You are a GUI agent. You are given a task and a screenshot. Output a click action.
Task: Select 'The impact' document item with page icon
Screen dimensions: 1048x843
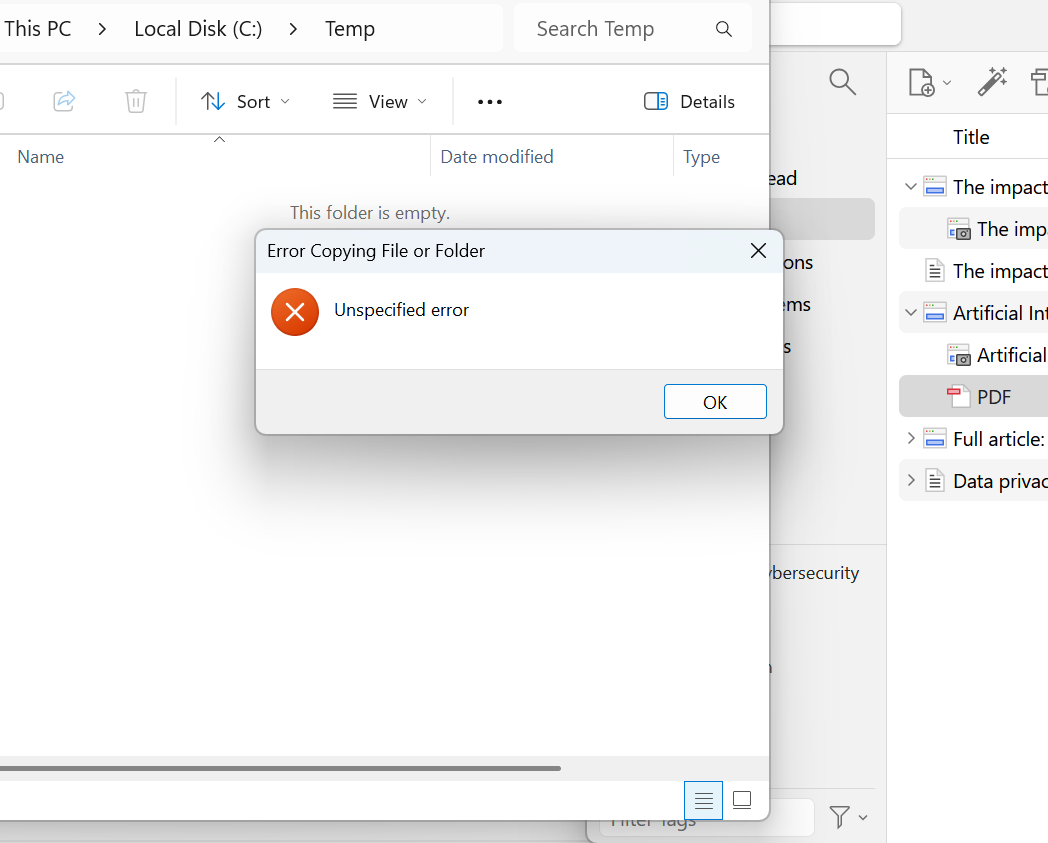(x=974, y=271)
